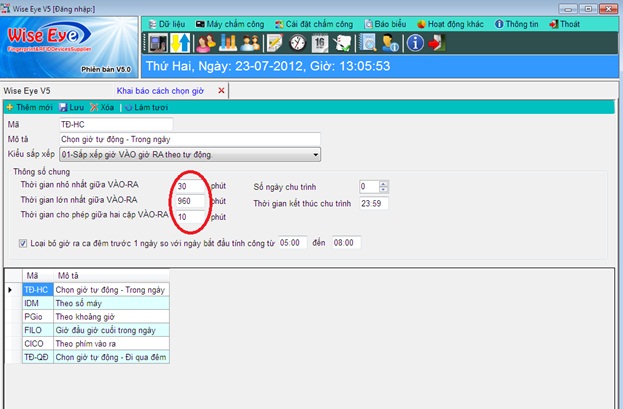Click the Mã column header
623x409 pixels.
pos(38,275)
